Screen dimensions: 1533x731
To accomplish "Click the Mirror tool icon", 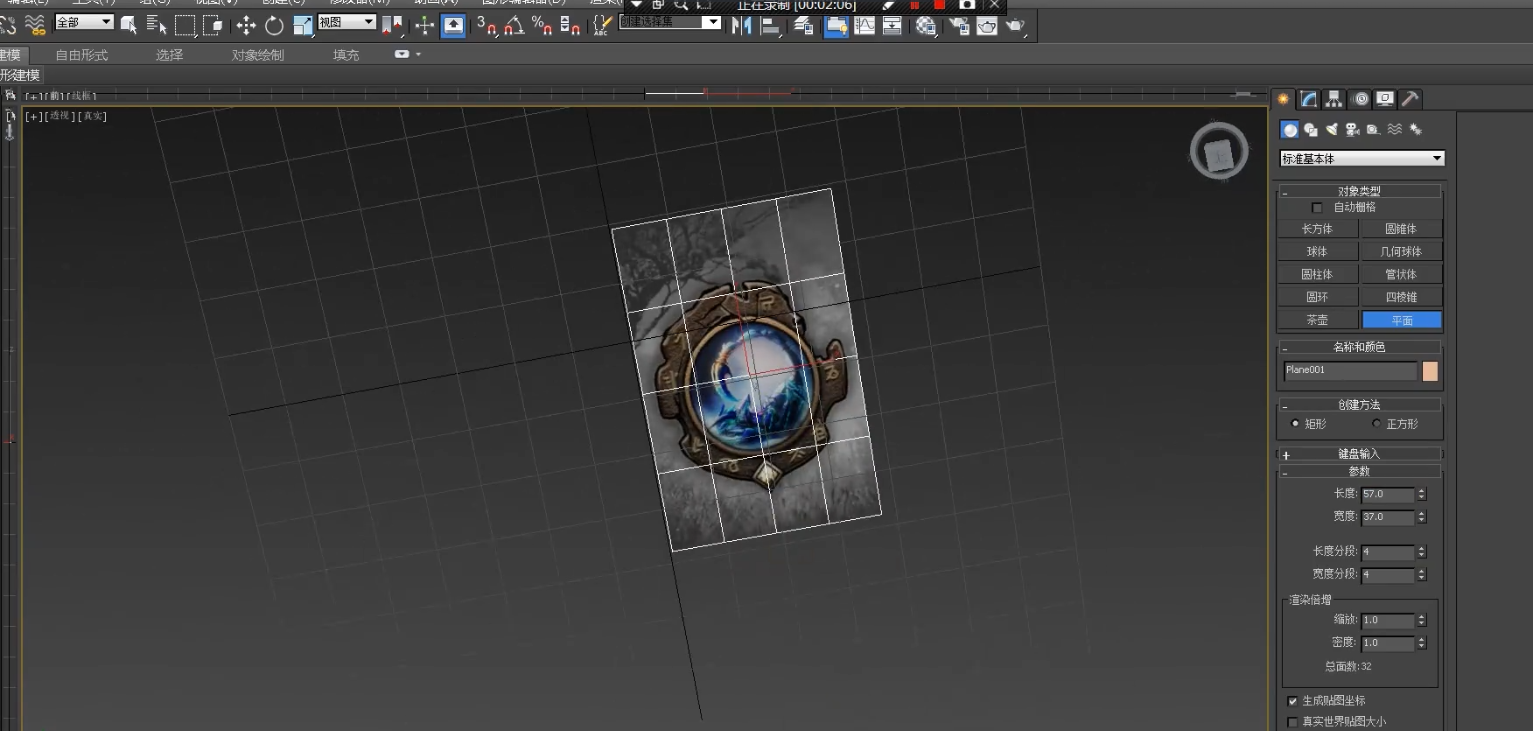I will pos(742,25).
